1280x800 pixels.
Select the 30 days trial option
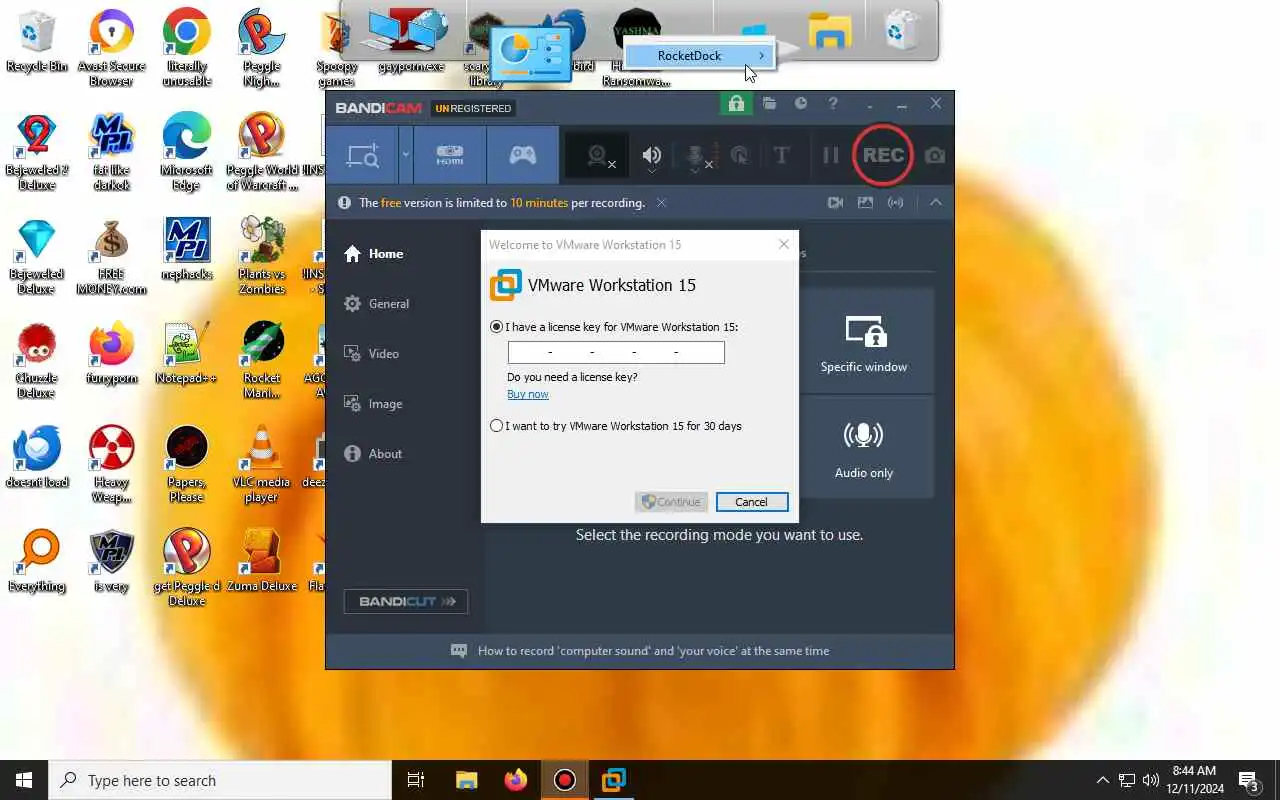click(497, 426)
